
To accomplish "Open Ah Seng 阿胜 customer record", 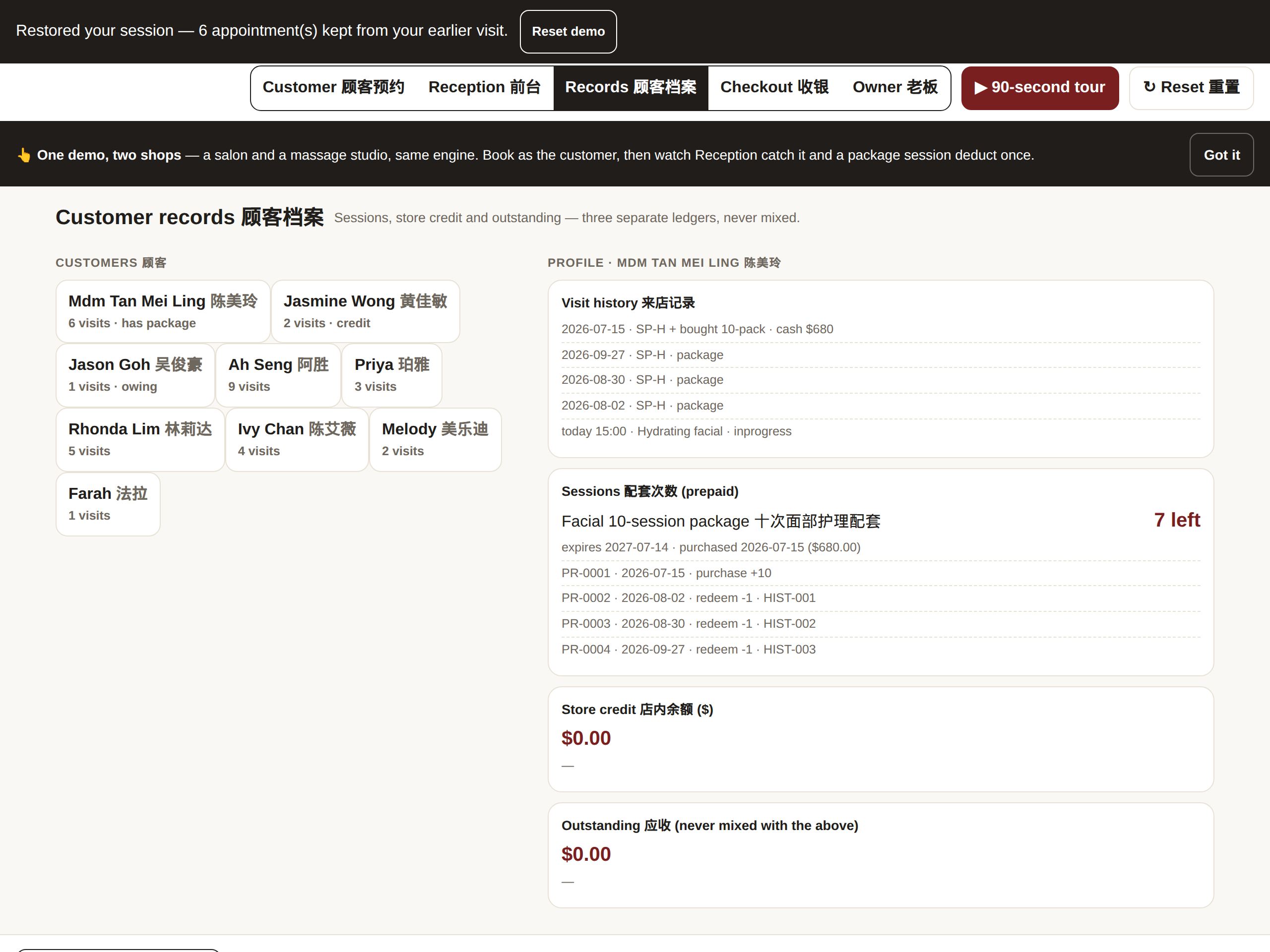I will click(x=278, y=375).
